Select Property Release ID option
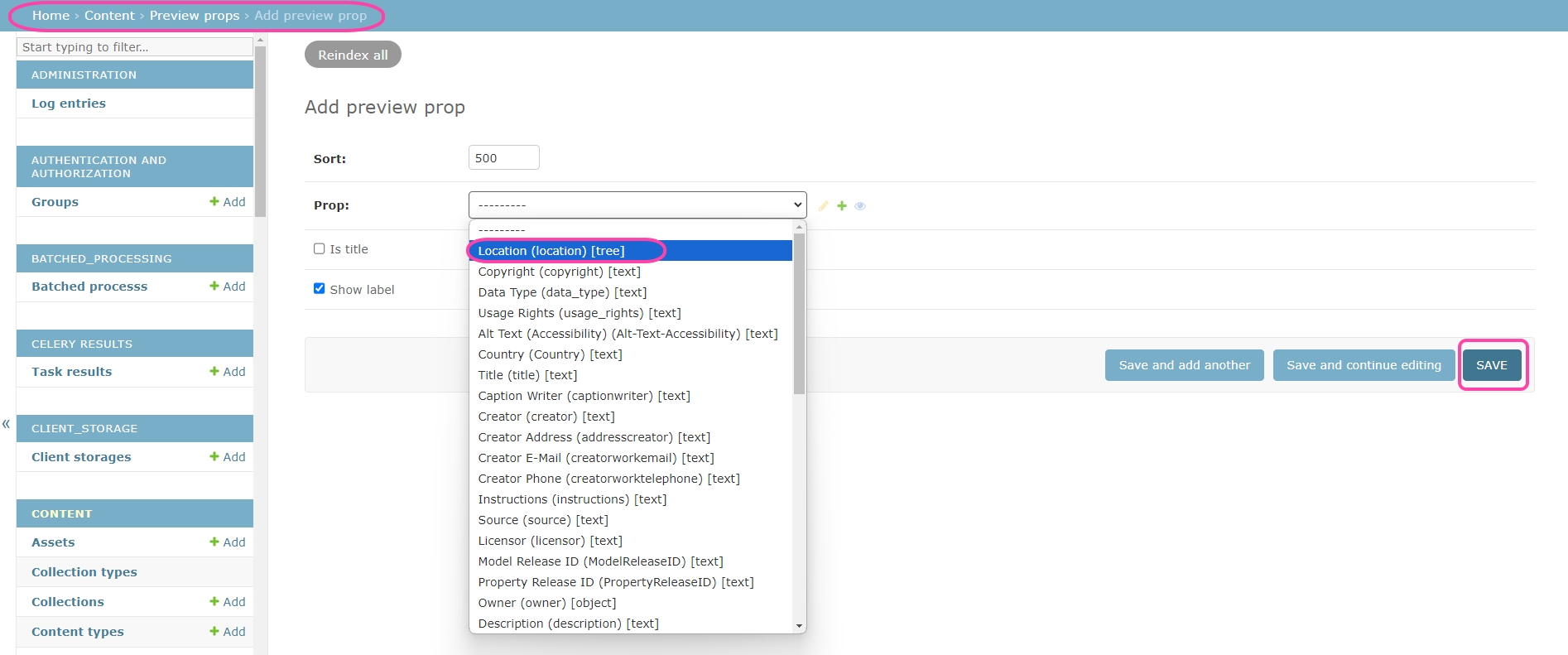The height and width of the screenshot is (655, 1568). (631, 582)
